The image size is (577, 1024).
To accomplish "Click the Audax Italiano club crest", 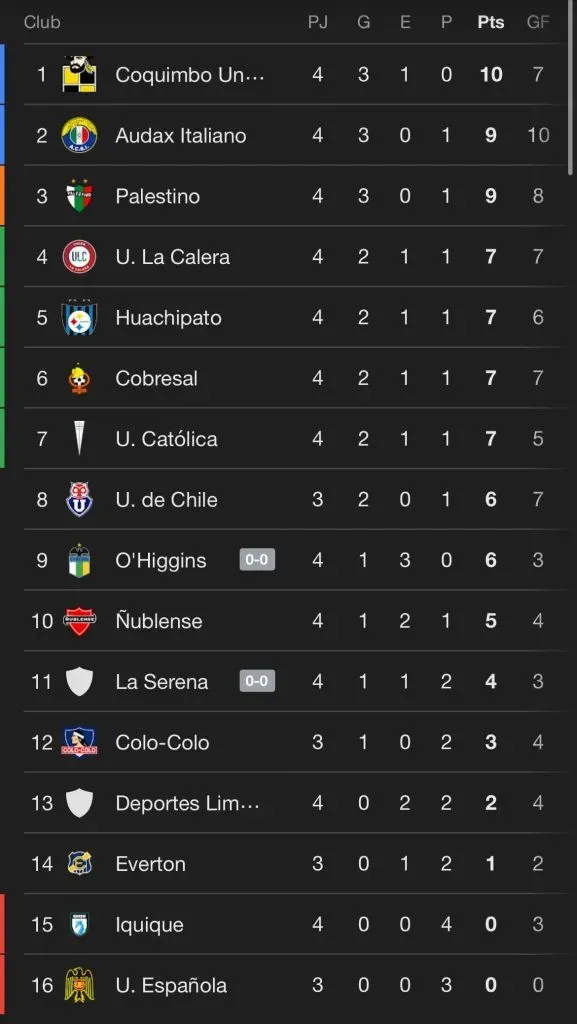I will tap(79, 135).
